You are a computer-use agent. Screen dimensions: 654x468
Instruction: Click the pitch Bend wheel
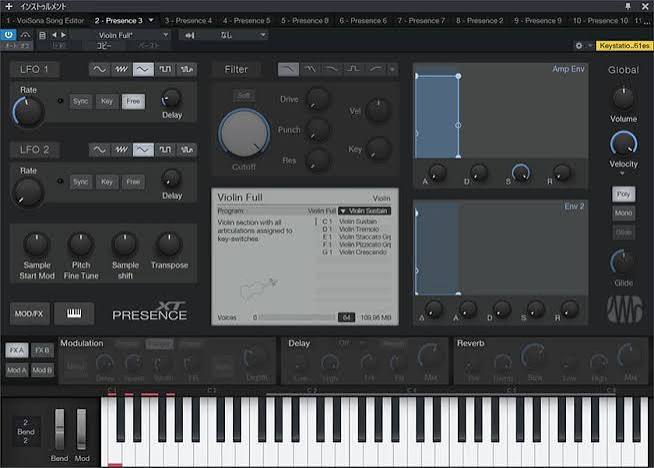(x=60, y=429)
